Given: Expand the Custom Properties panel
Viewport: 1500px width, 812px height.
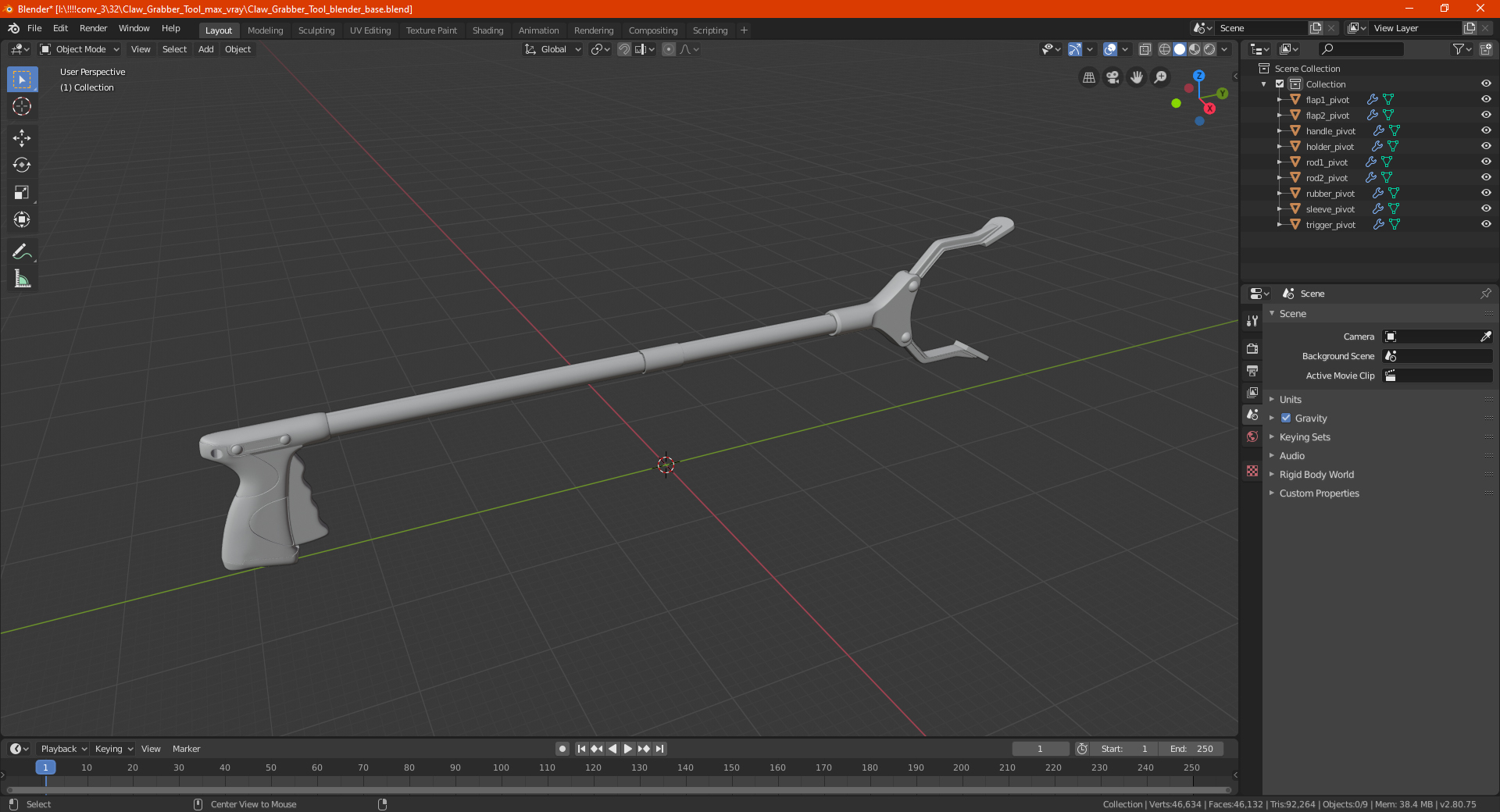Looking at the screenshot, I should pyautogui.click(x=1319, y=493).
